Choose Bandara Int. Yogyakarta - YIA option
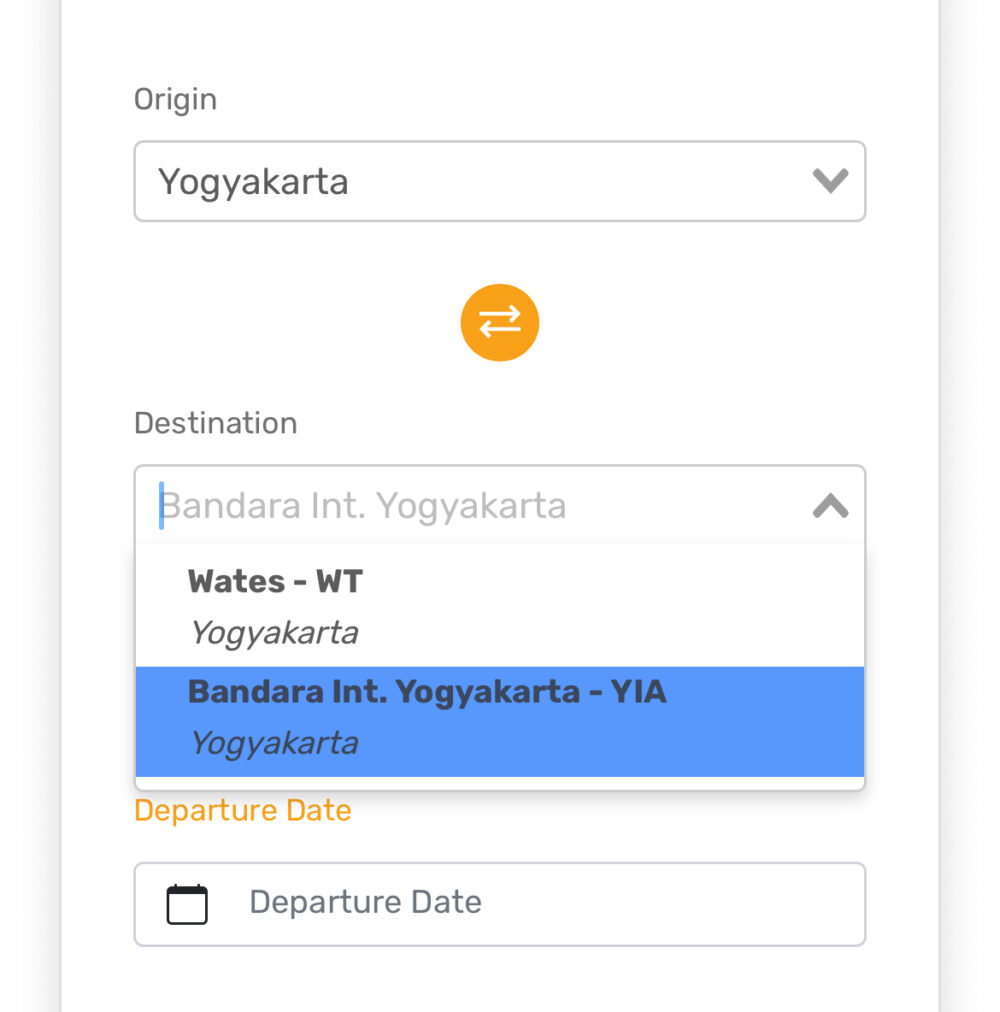Viewport: 1000px width, 1012px height. pos(500,722)
